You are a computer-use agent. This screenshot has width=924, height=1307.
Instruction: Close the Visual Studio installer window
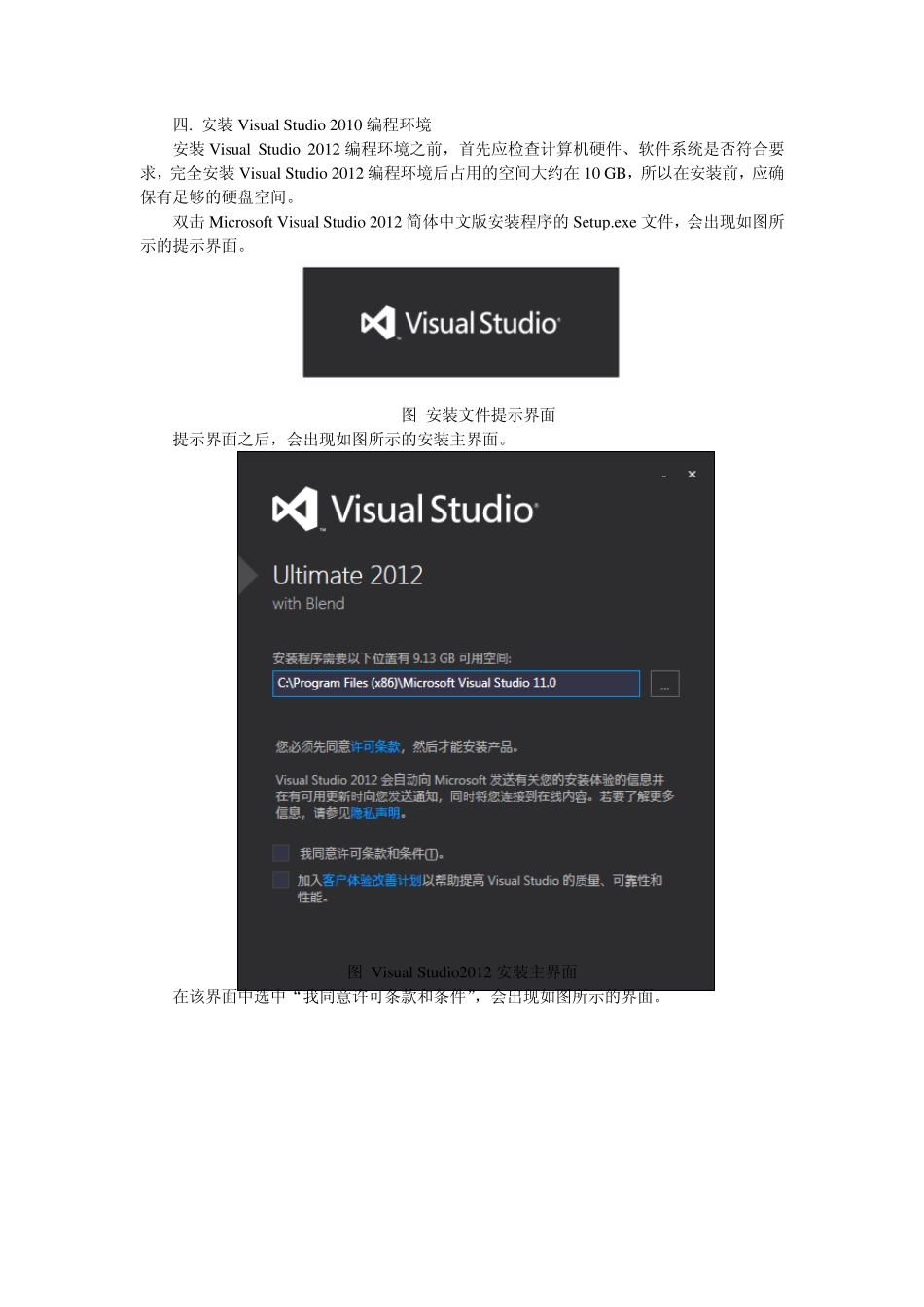(x=692, y=475)
